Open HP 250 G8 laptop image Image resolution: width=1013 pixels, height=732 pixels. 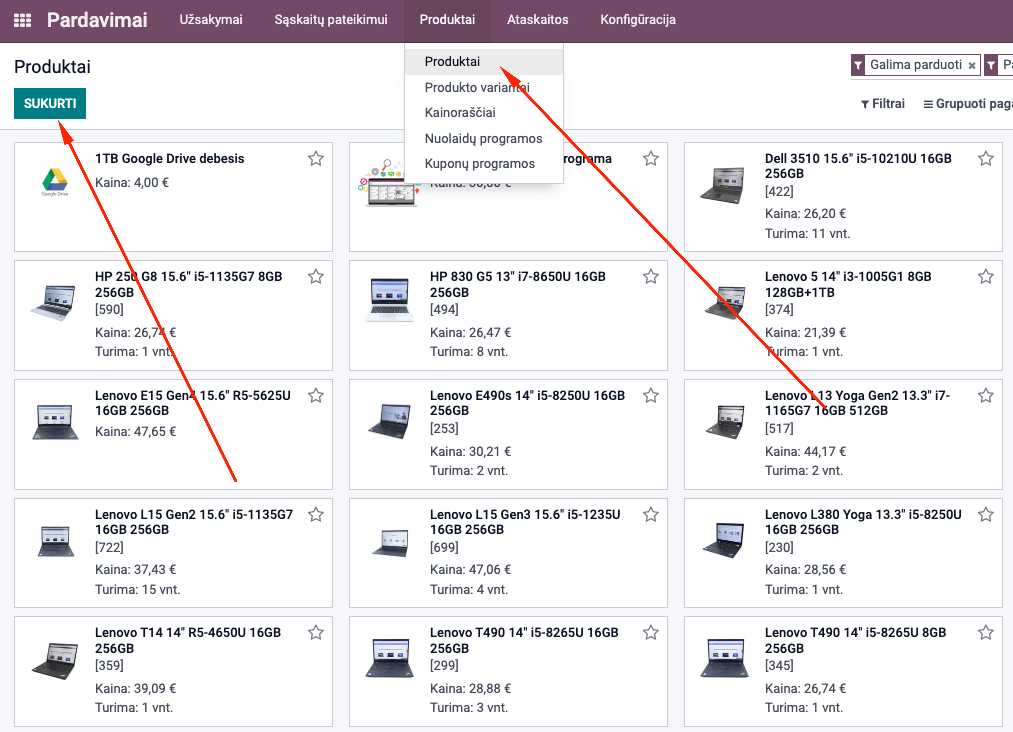click(x=54, y=302)
